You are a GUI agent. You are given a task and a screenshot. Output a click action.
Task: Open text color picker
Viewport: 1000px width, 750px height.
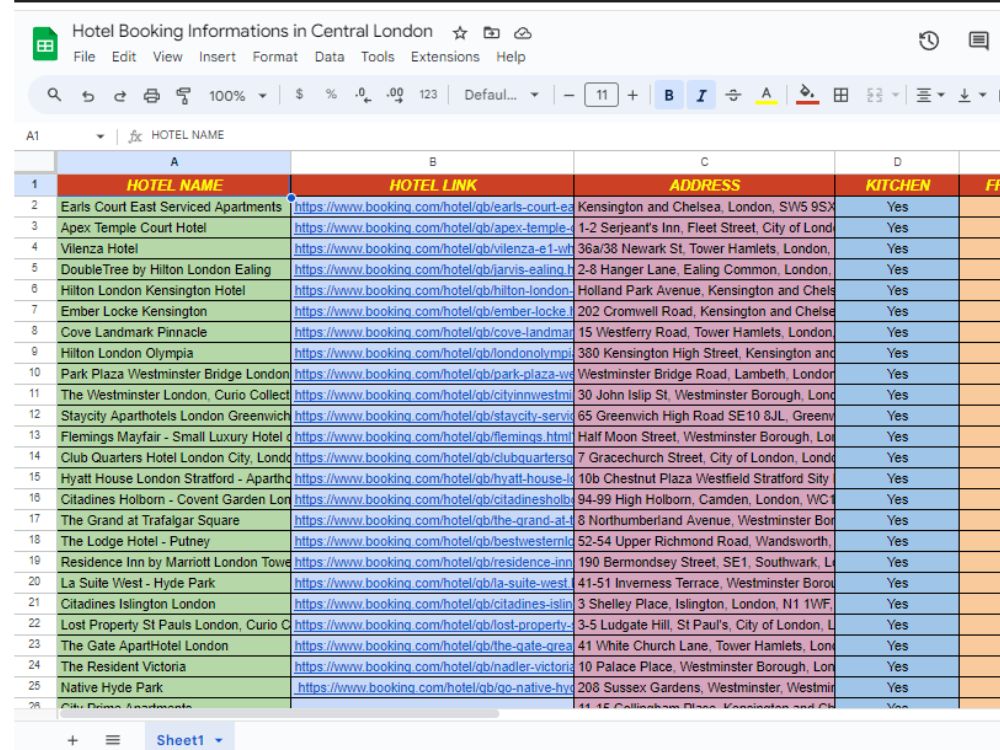pos(766,95)
